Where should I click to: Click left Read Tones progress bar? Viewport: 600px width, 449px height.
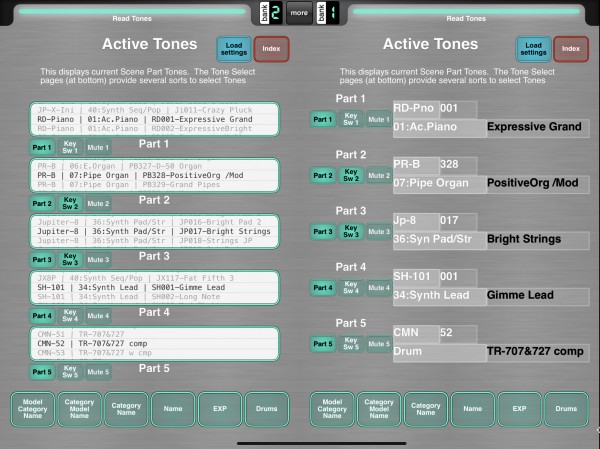click(132, 11)
